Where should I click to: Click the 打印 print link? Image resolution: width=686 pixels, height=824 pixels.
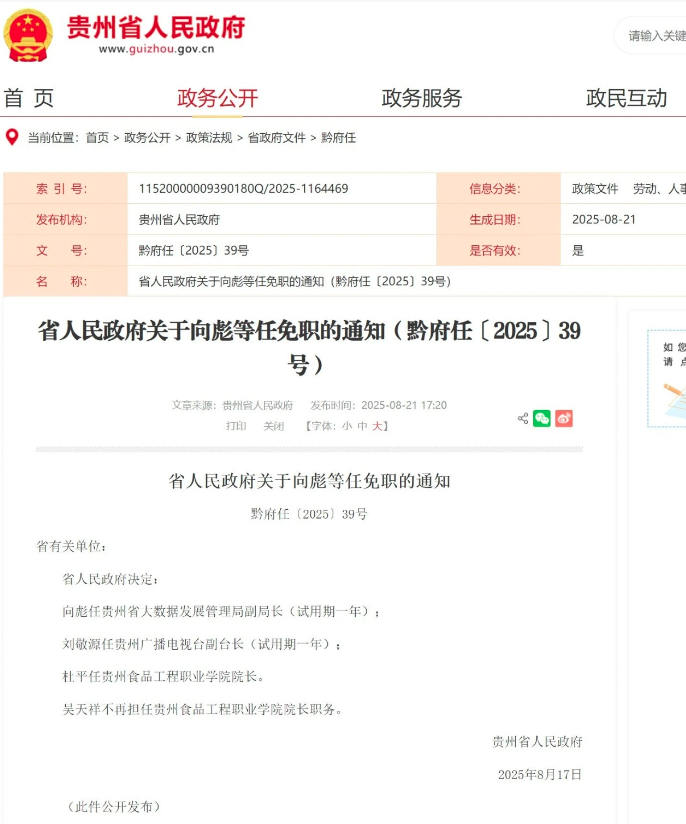click(x=236, y=426)
